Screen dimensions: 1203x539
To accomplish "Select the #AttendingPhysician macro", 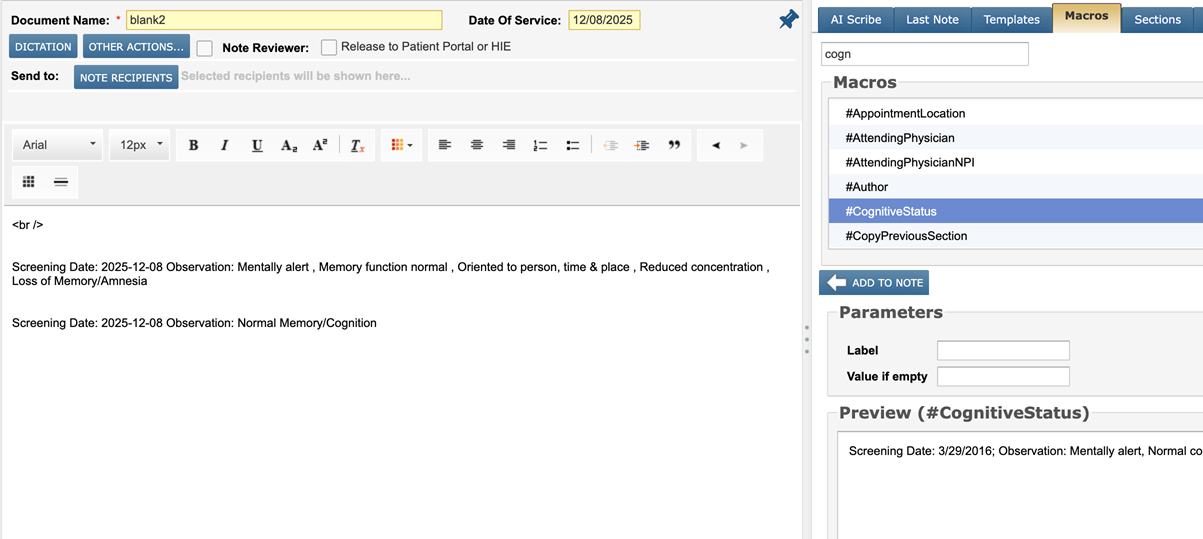I will (x=900, y=138).
